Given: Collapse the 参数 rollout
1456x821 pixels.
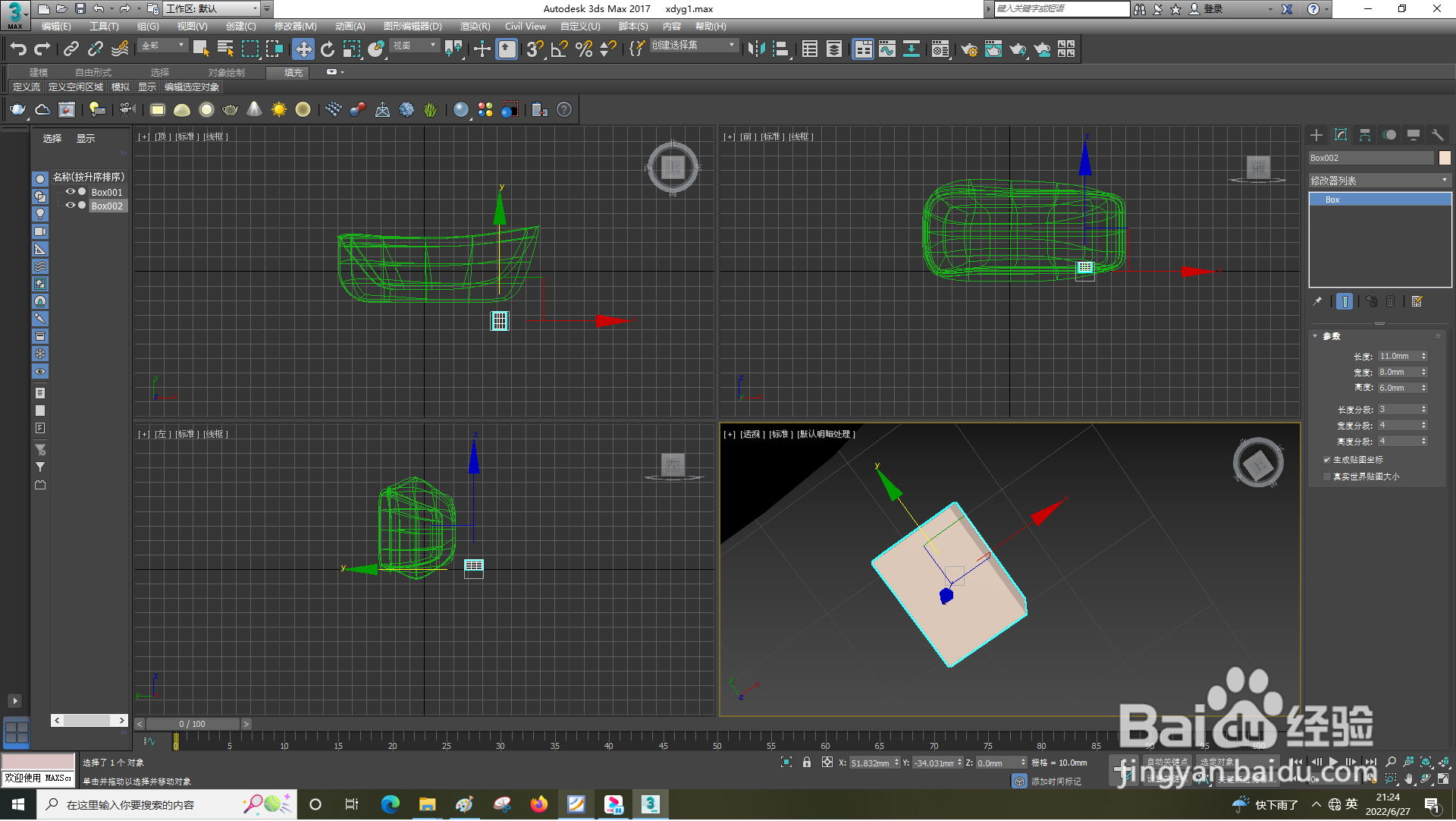Looking at the screenshot, I should tap(1331, 336).
